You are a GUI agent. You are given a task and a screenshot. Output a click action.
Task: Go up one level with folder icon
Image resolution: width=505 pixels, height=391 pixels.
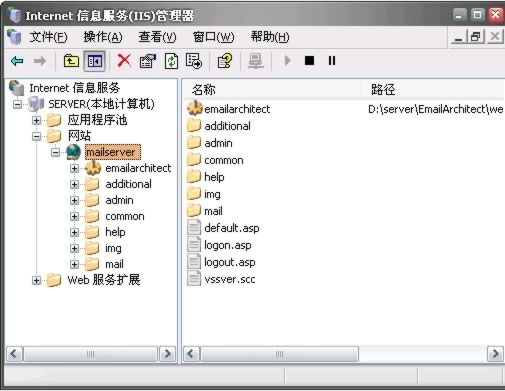71,61
